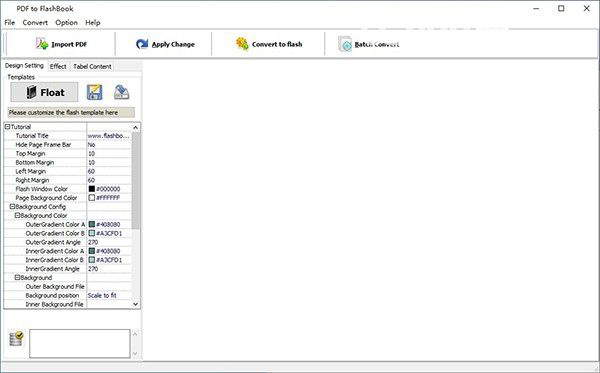Click the #408080 OuterGradient Color A value
Image resolution: width=600 pixels, height=373 pixels.
[108, 224]
